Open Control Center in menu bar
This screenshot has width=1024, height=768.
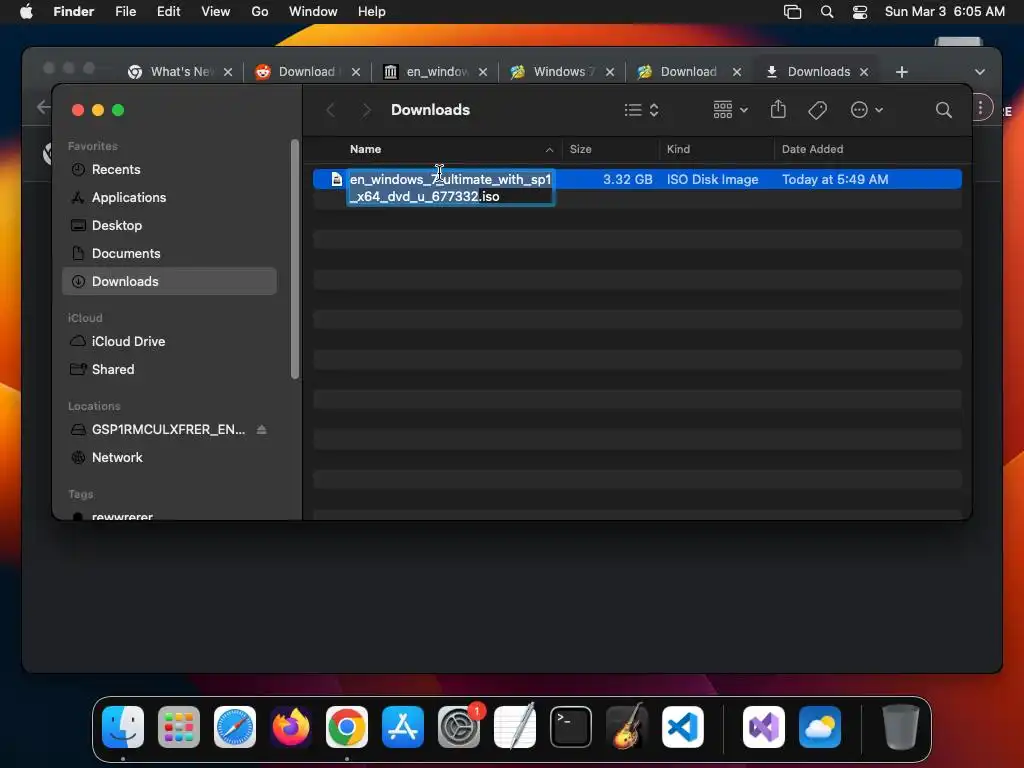pyautogui.click(x=860, y=12)
